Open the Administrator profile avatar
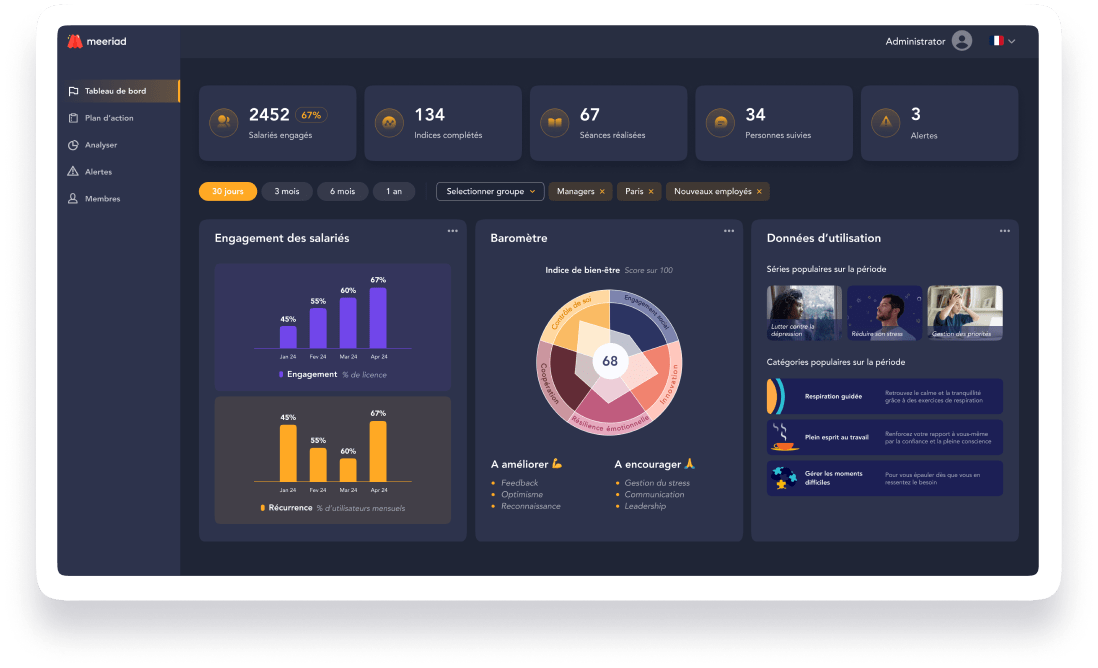1098x668 pixels. (962, 41)
